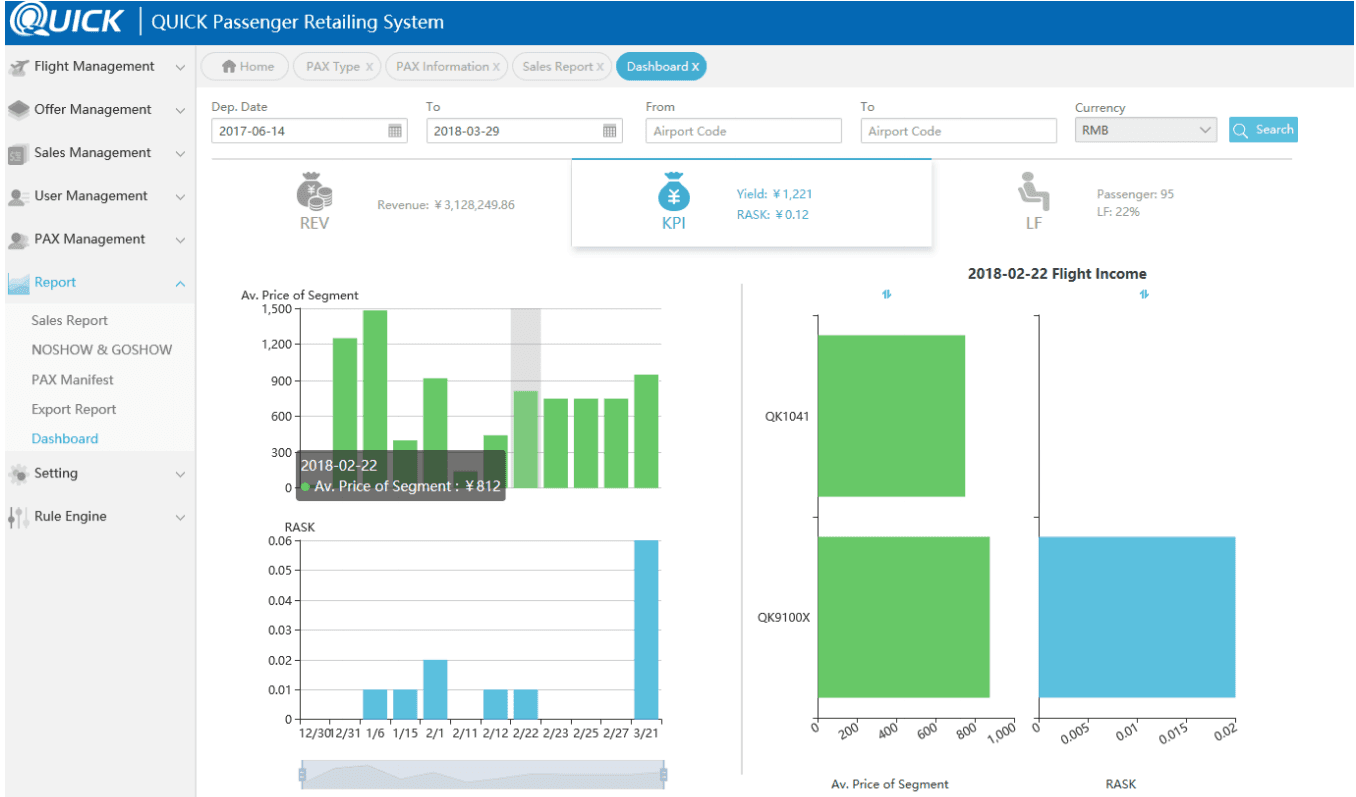The height and width of the screenshot is (797, 1356).
Task: Toggle sorting on the RASK income chart
Action: [x=1143, y=294]
